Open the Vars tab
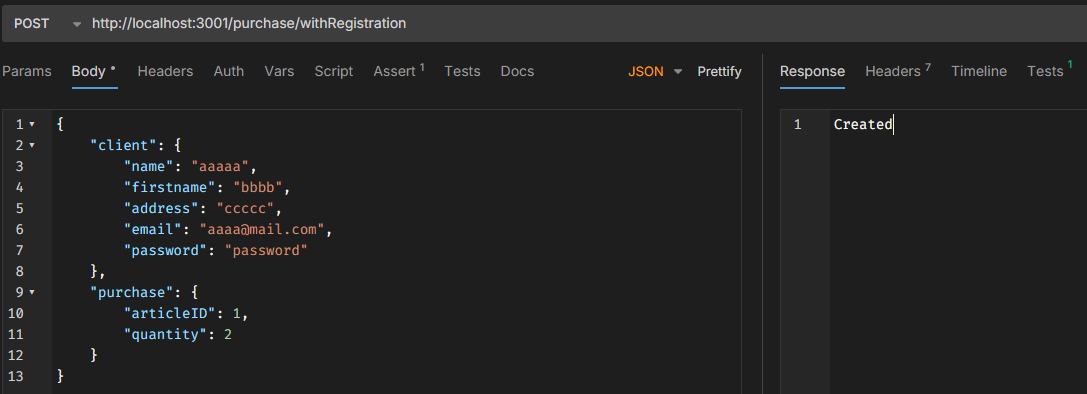Viewport: 1087px width, 394px height. [279, 71]
